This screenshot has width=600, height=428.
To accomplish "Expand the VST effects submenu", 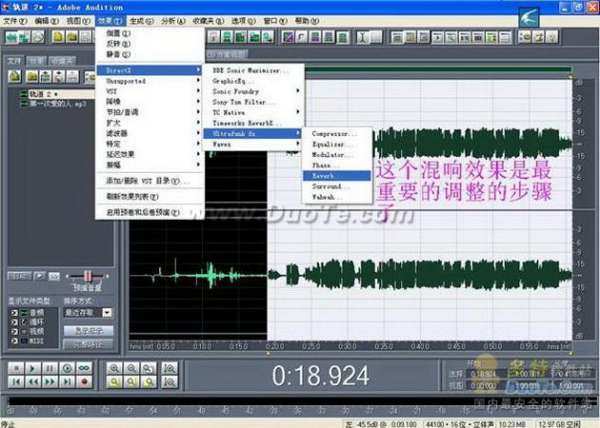I will tap(149, 91).
